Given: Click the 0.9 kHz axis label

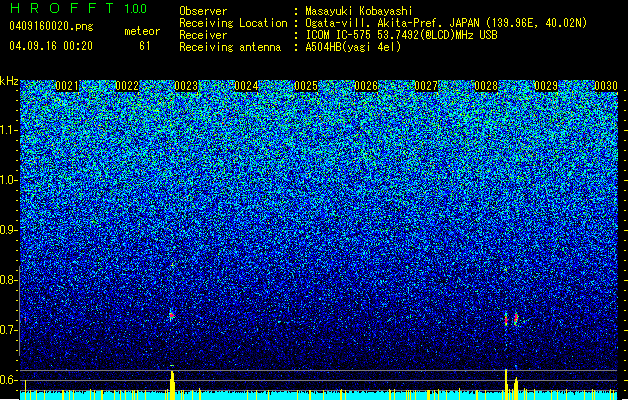Looking at the screenshot, I should (9, 230).
